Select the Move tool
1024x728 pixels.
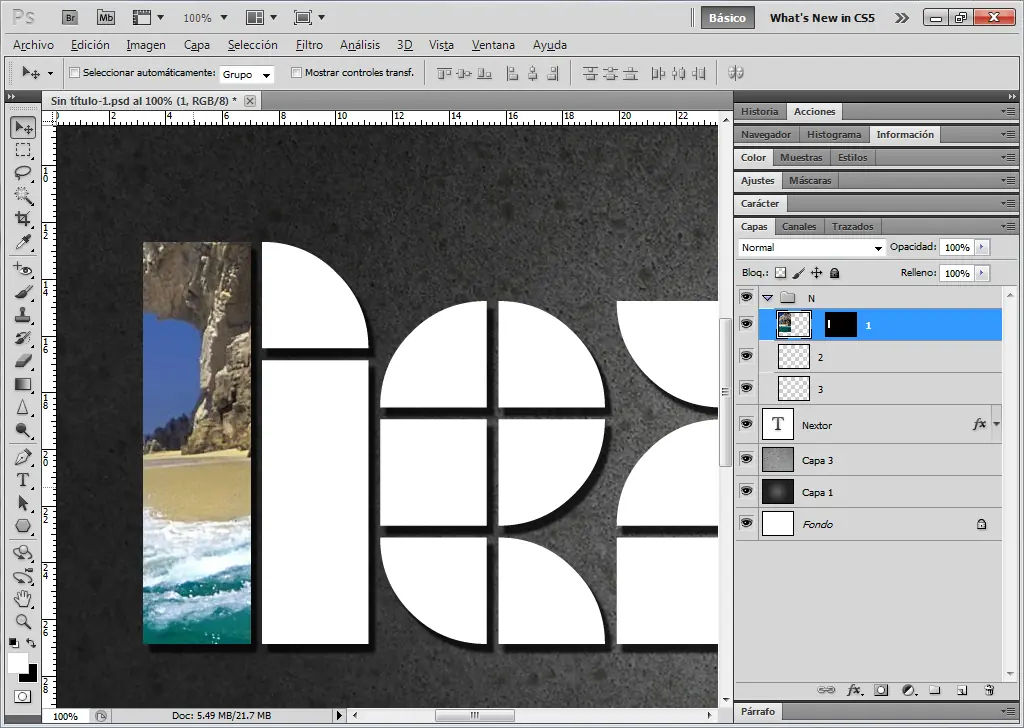tap(22, 127)
